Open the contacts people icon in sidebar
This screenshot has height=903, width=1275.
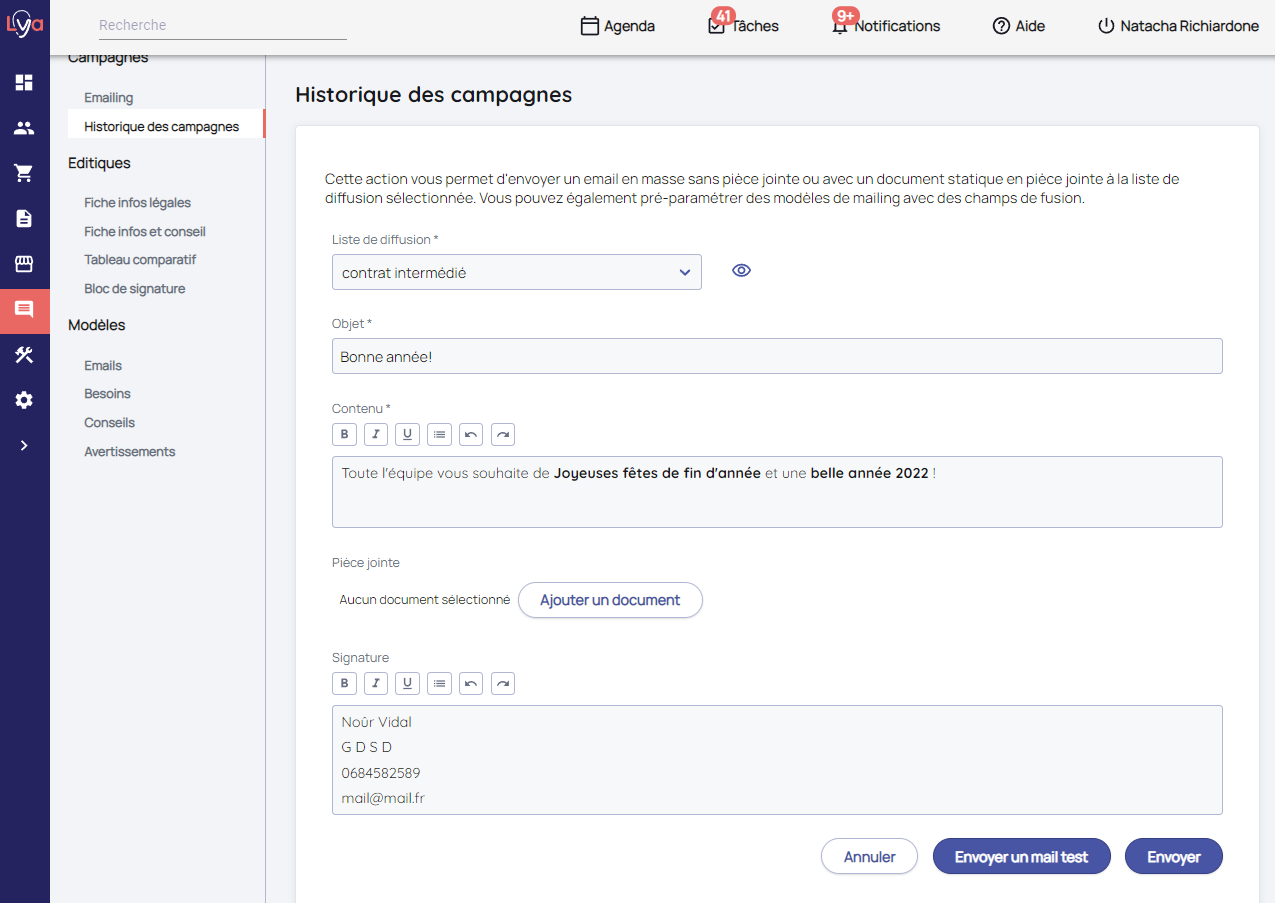24,128
